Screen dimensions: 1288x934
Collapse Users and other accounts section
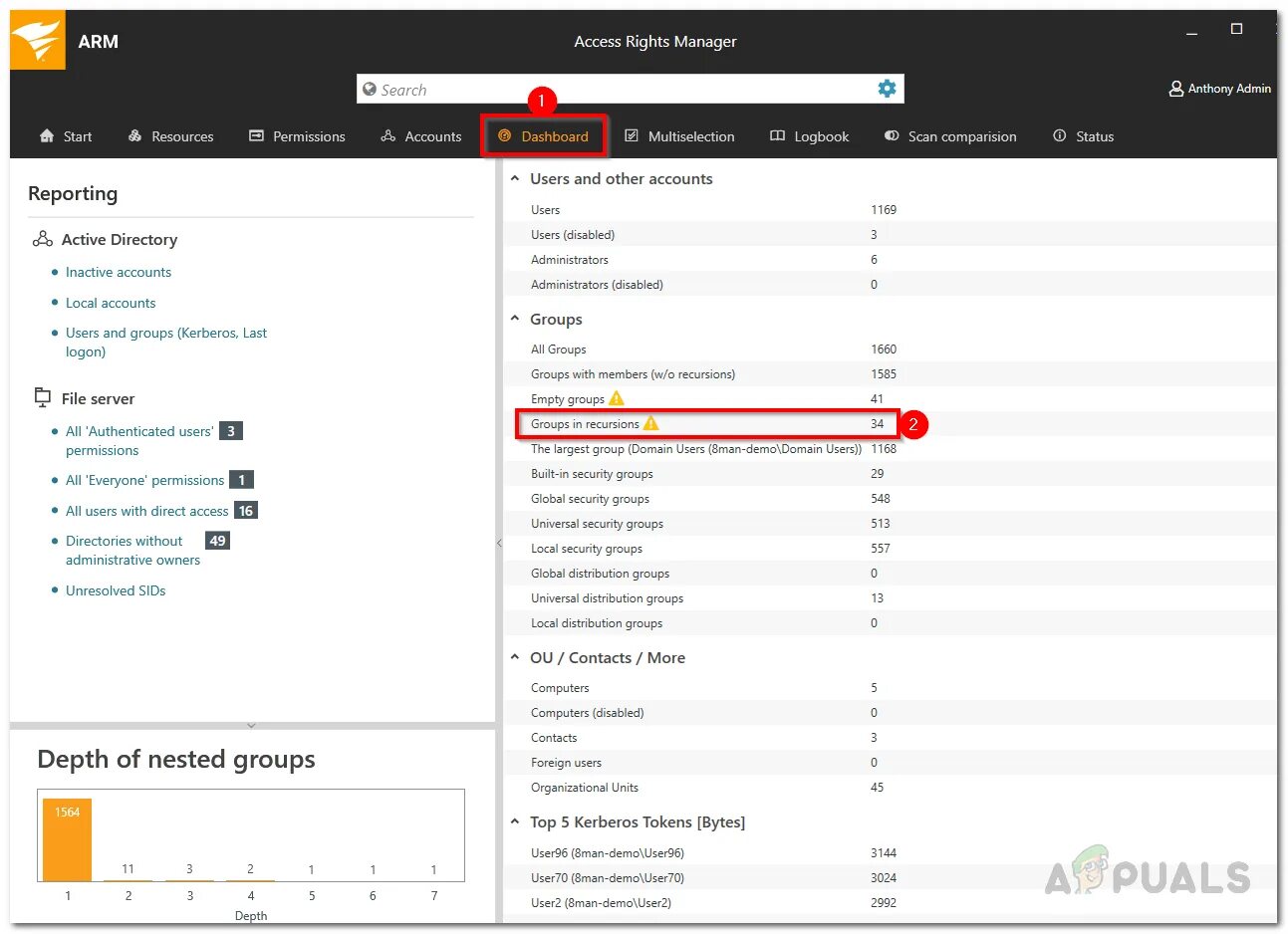(515, 178)
